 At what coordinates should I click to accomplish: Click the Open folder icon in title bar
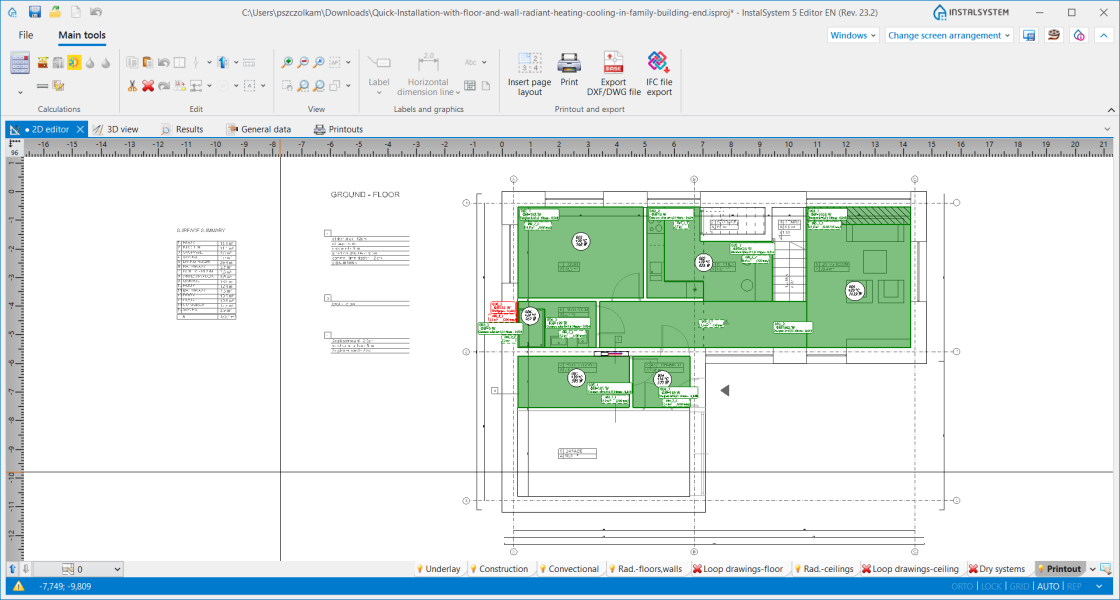(x=55, y=12)
